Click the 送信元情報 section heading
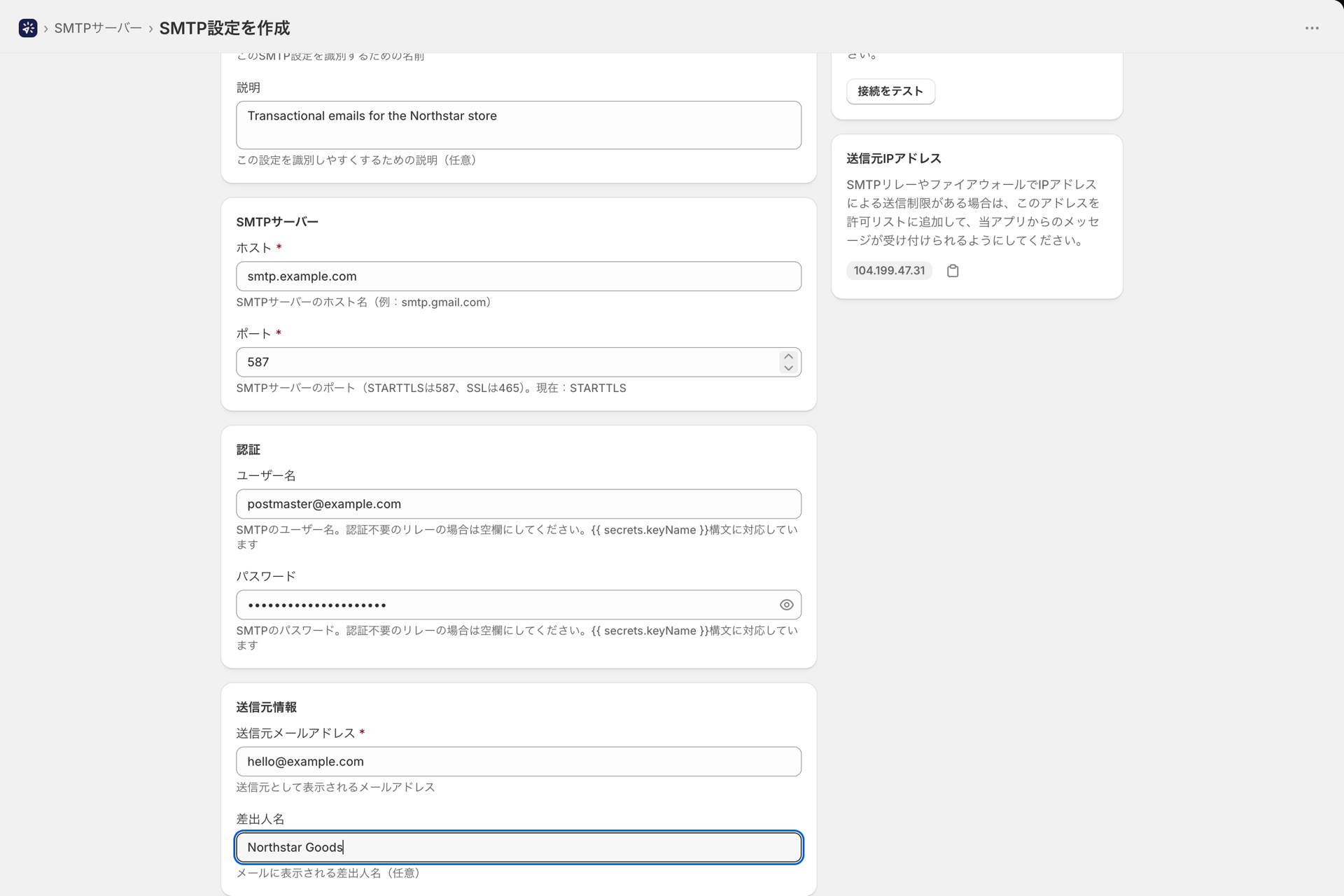Image resolution: width=1344 pixels, height=896 pixels. [267, 707]
